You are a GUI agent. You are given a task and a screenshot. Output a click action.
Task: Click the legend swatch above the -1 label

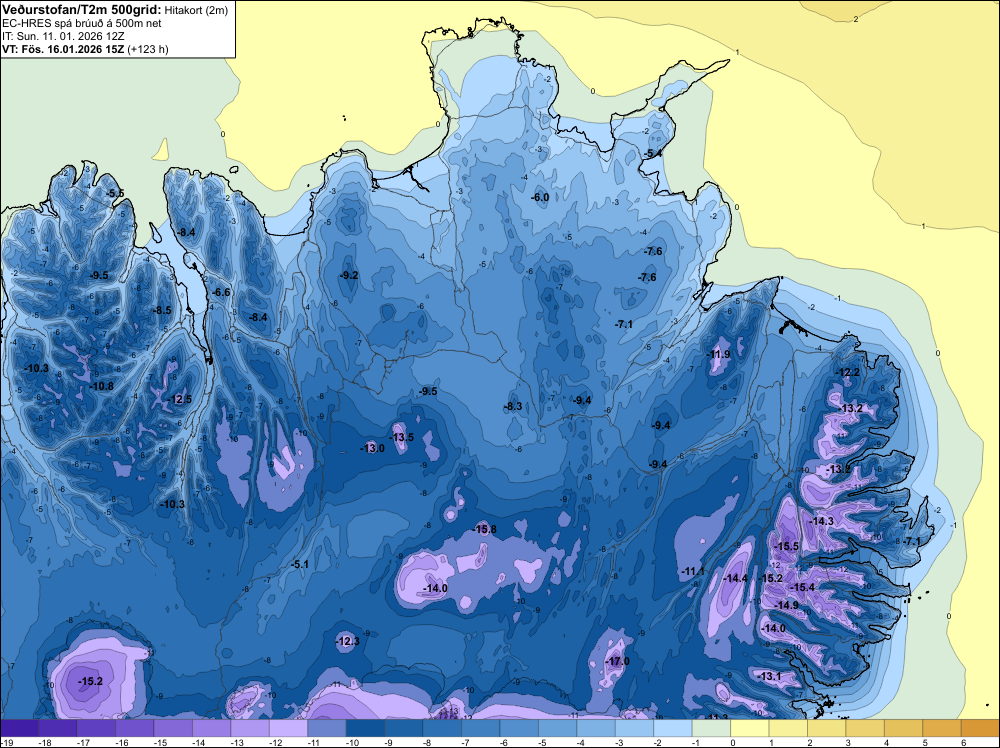pos(711,728)
